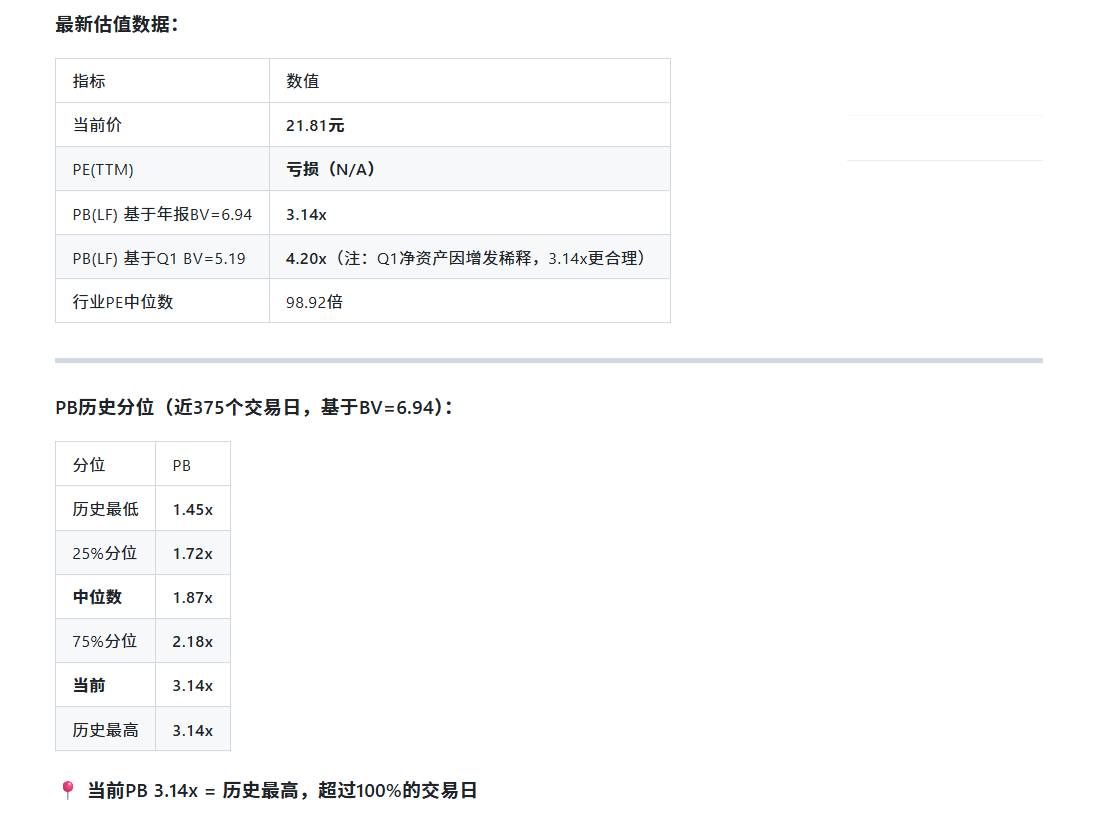Click the '分位' column header
Viewport: 1098px width, 824px height.
(89, 465)
